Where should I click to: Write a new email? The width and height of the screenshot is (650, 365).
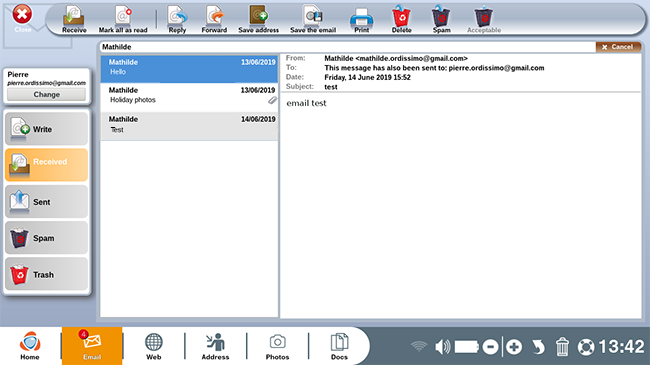pyautogui.click(x=46, y=129)
